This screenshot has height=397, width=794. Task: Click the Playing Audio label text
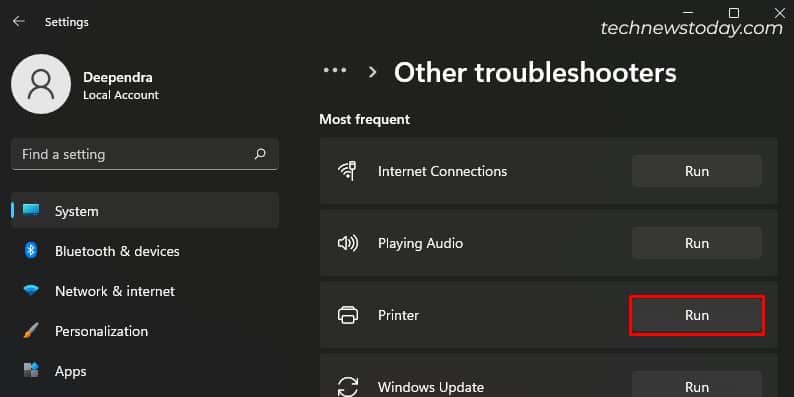tap(420, 243)
